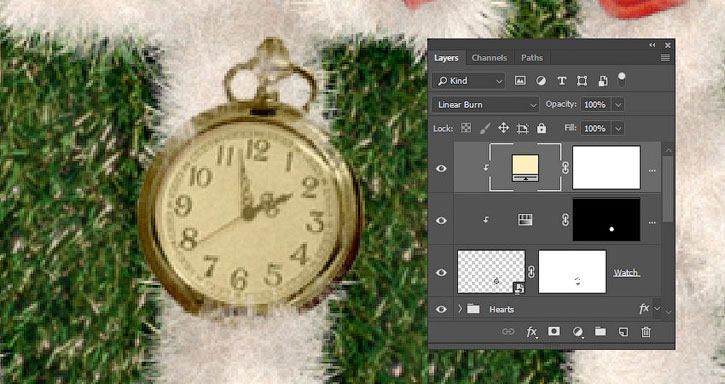Switch to the Paths tab
This screenshot has width=725, height=384.
pos(532,58)
